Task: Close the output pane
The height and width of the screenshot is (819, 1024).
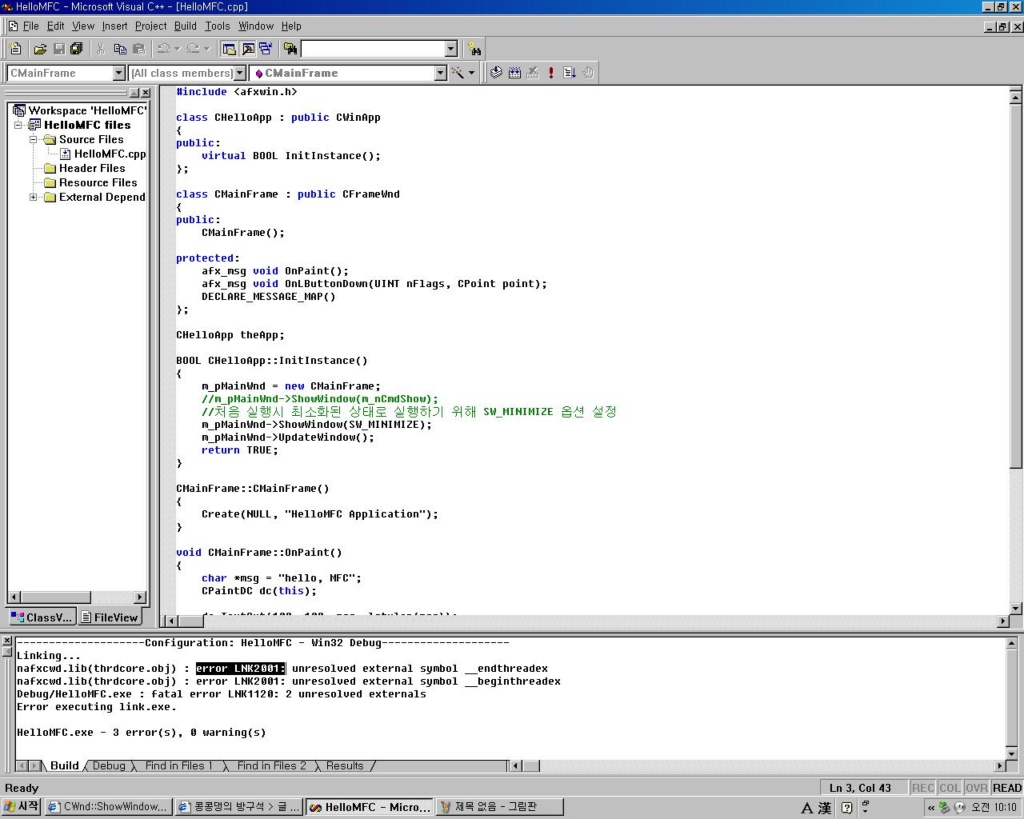Action: (7, 641)
